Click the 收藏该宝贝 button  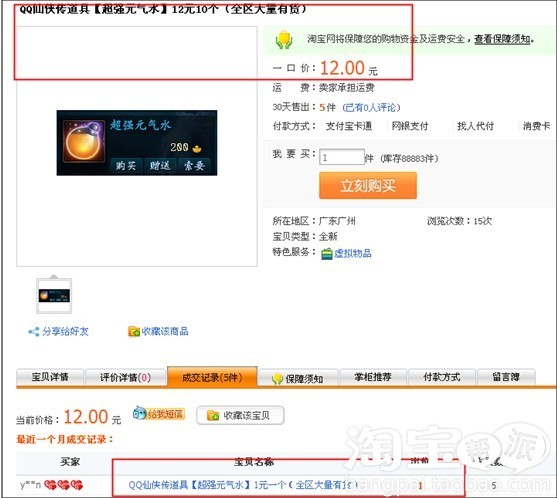pyautogui.click(x=240, y=415)
